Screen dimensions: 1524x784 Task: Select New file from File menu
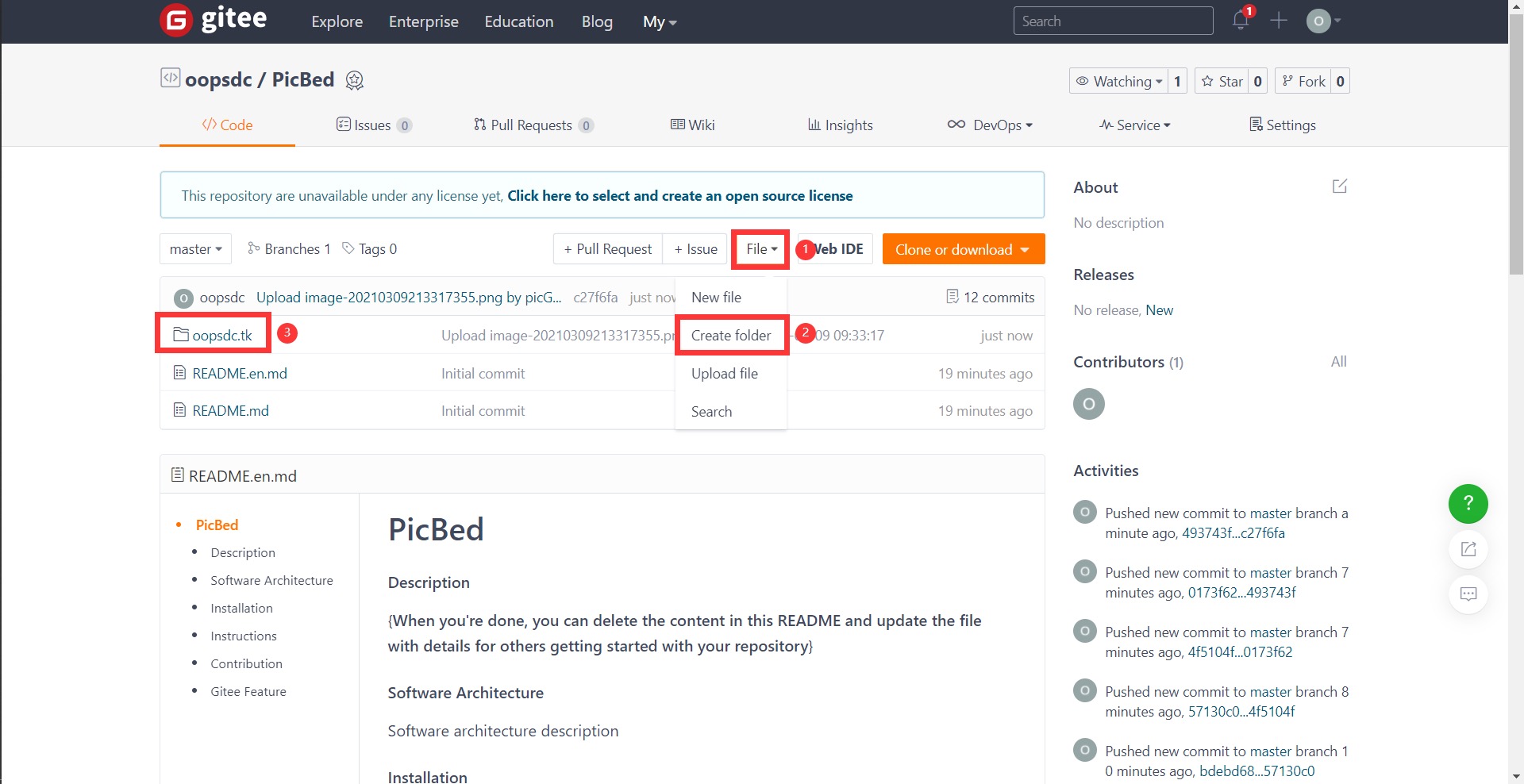pyautogui.click(x=731, y=297)
